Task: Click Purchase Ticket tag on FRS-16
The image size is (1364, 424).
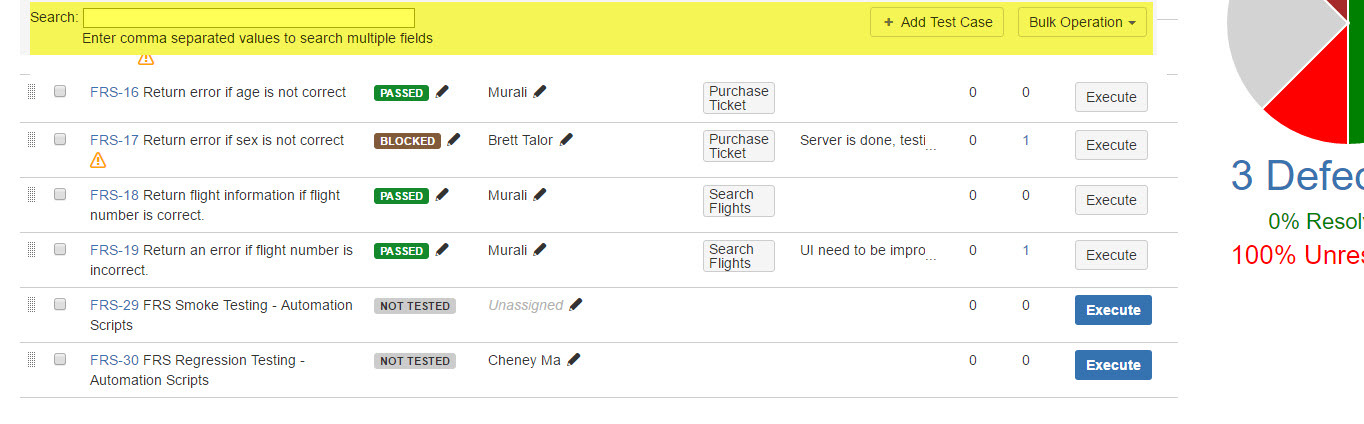Action: click(x=738, y=98)
